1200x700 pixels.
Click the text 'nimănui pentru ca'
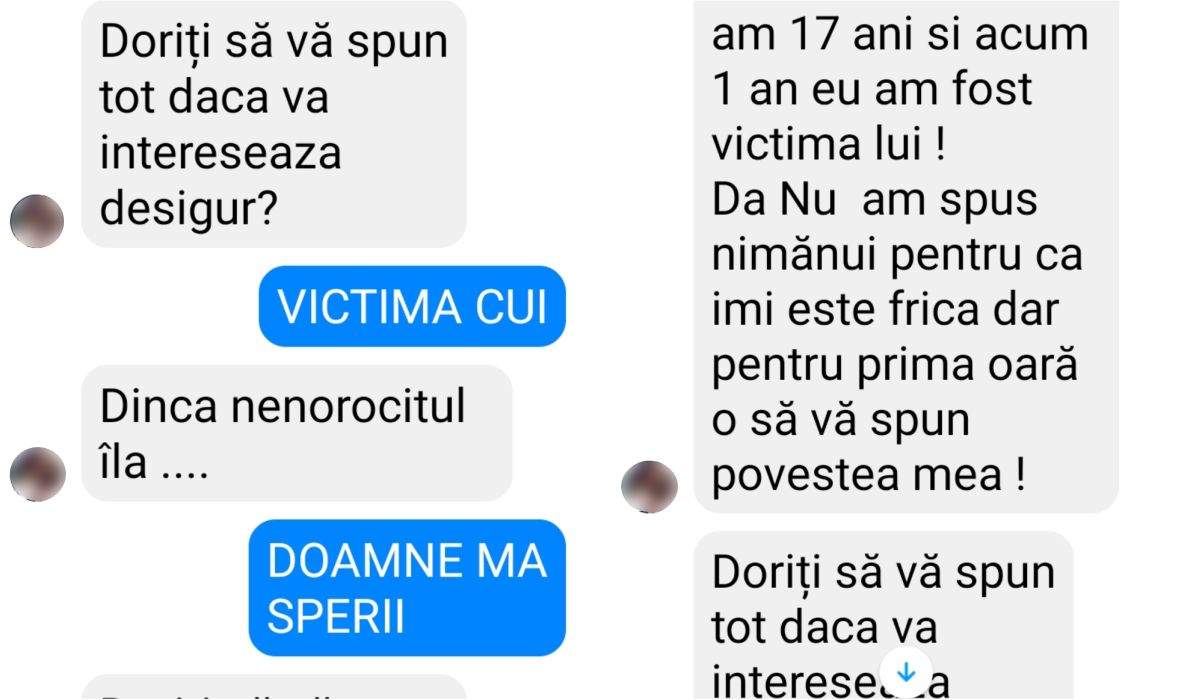(897, 256)
